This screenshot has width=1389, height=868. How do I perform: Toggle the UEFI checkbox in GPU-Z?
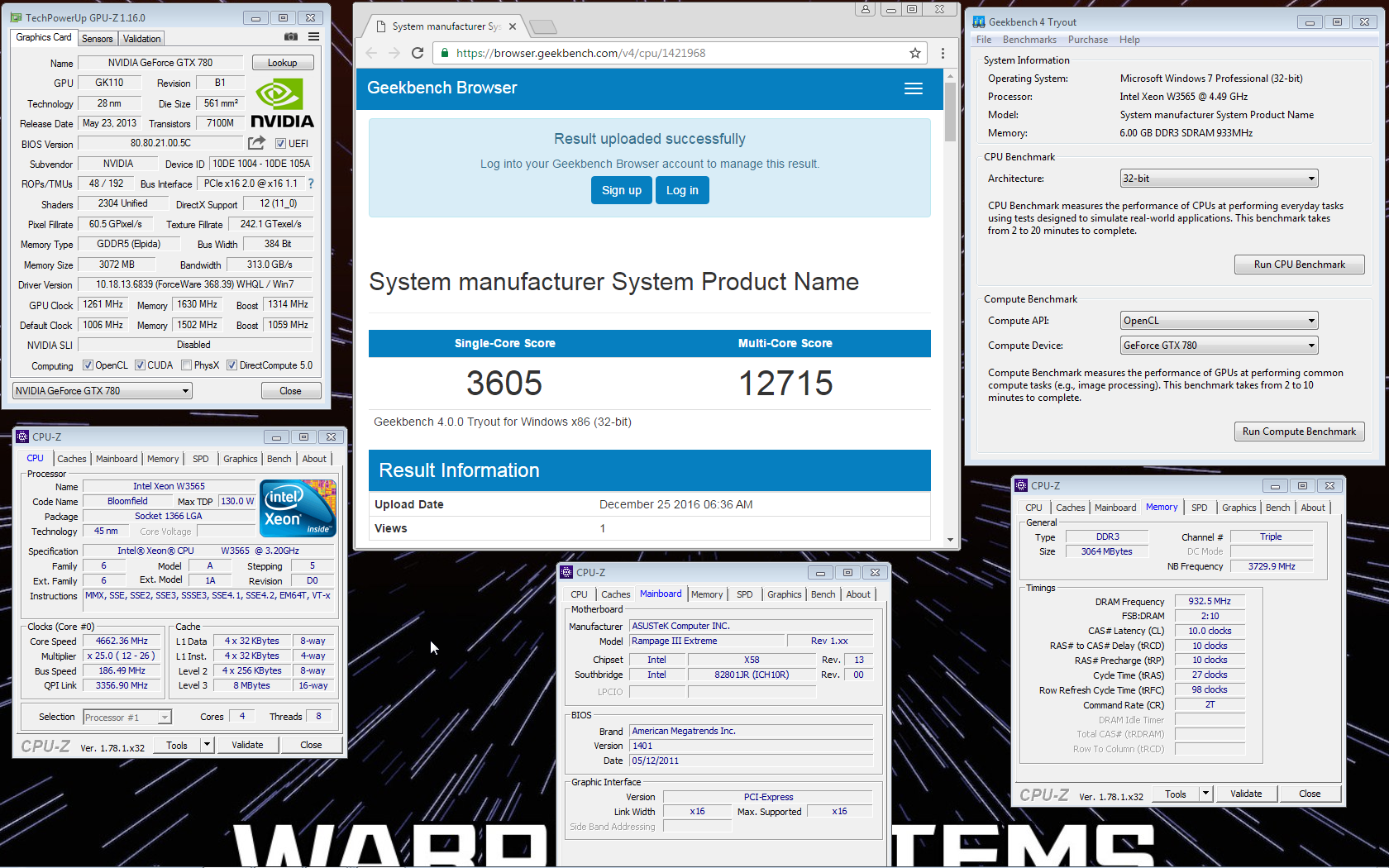280,144
